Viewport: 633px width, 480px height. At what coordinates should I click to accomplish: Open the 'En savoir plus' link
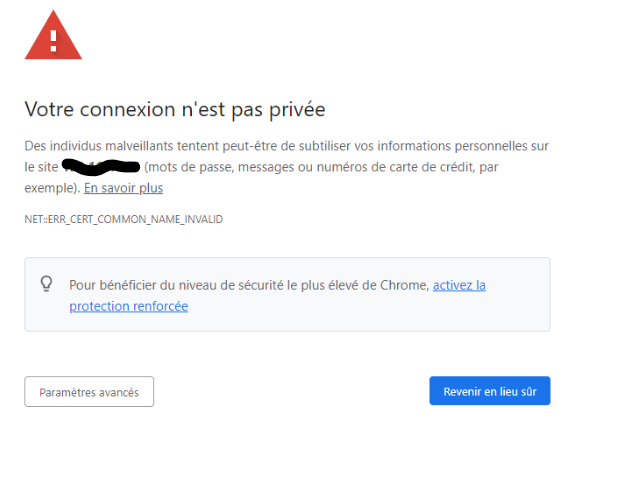click(123, 188)
